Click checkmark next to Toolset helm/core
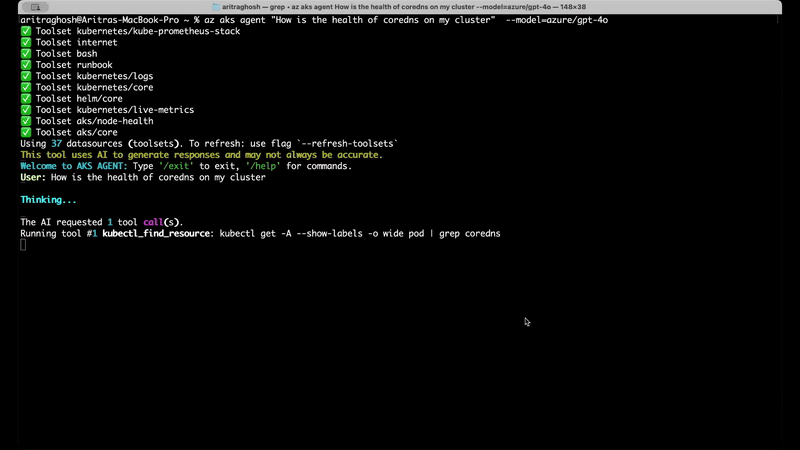The height and width of the screenshot is (450, 800). pyautogui.click(x=26, y=98)
